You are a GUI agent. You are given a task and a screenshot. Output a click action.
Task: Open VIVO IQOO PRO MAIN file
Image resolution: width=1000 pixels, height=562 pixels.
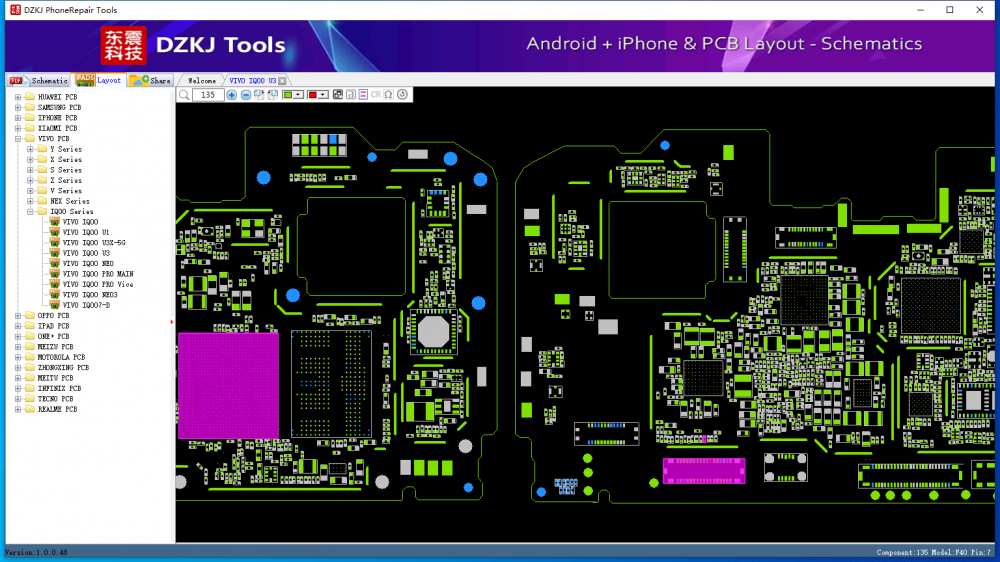98,274
